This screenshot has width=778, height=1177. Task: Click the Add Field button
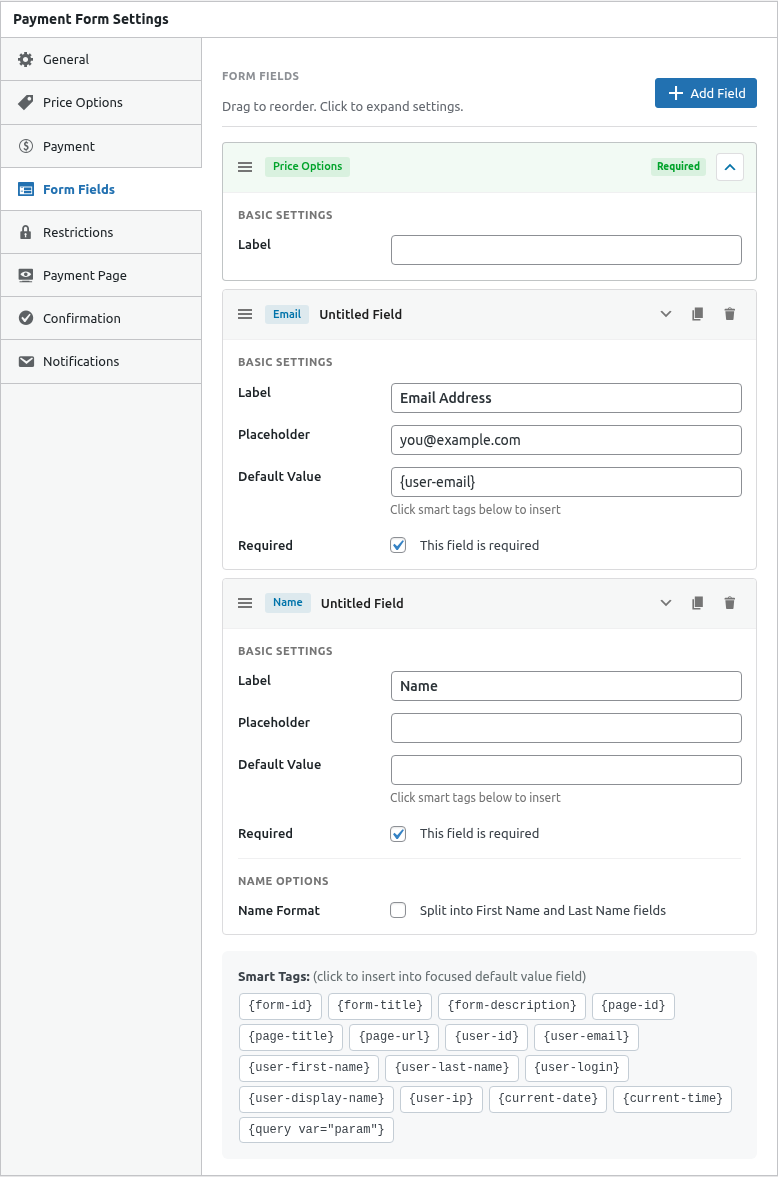pyautogui.click(x=705, y=92)
